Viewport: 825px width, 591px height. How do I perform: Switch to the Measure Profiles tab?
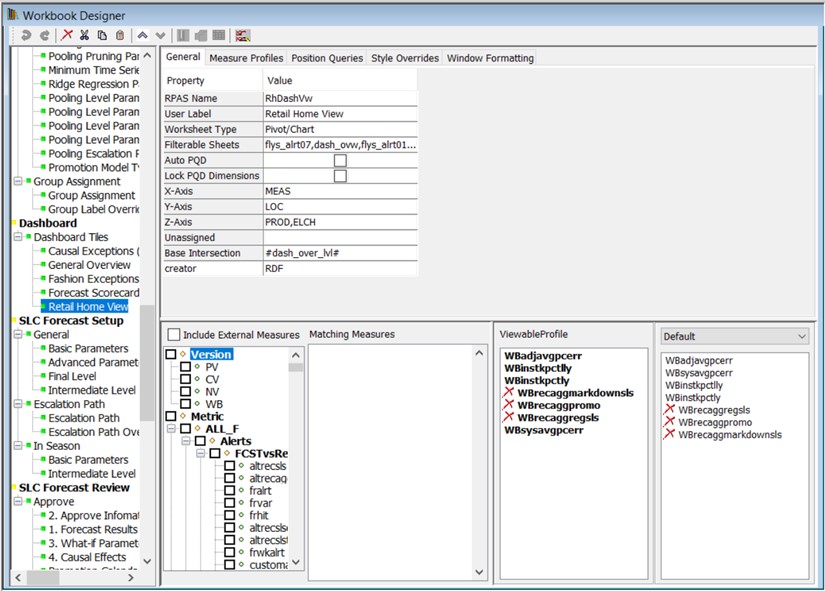pyautogui.click(x=246, y=58)
